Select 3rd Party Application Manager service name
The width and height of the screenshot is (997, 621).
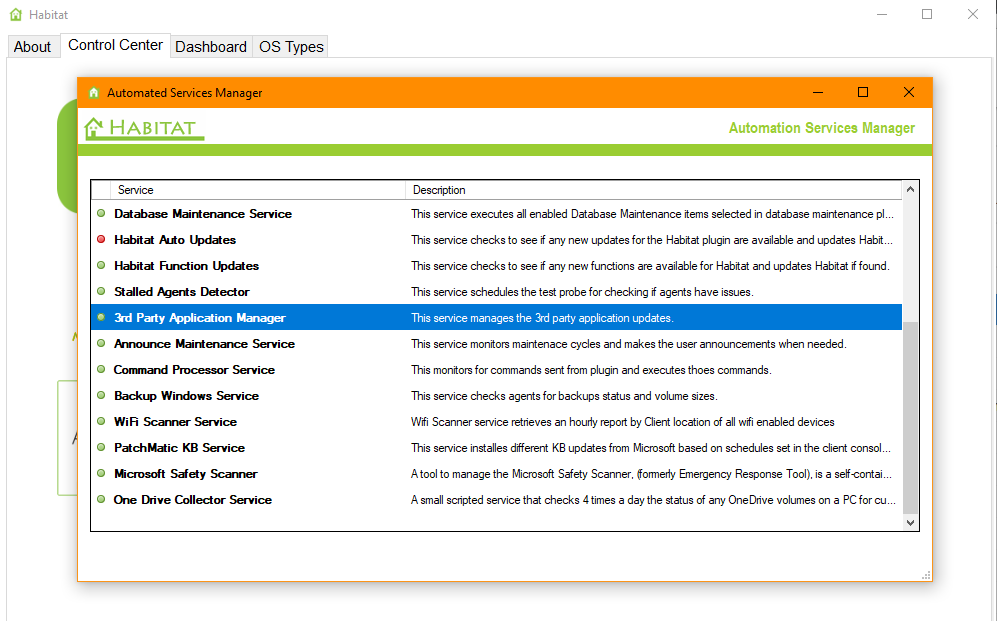pyautogui.click(x=200, y=318)
